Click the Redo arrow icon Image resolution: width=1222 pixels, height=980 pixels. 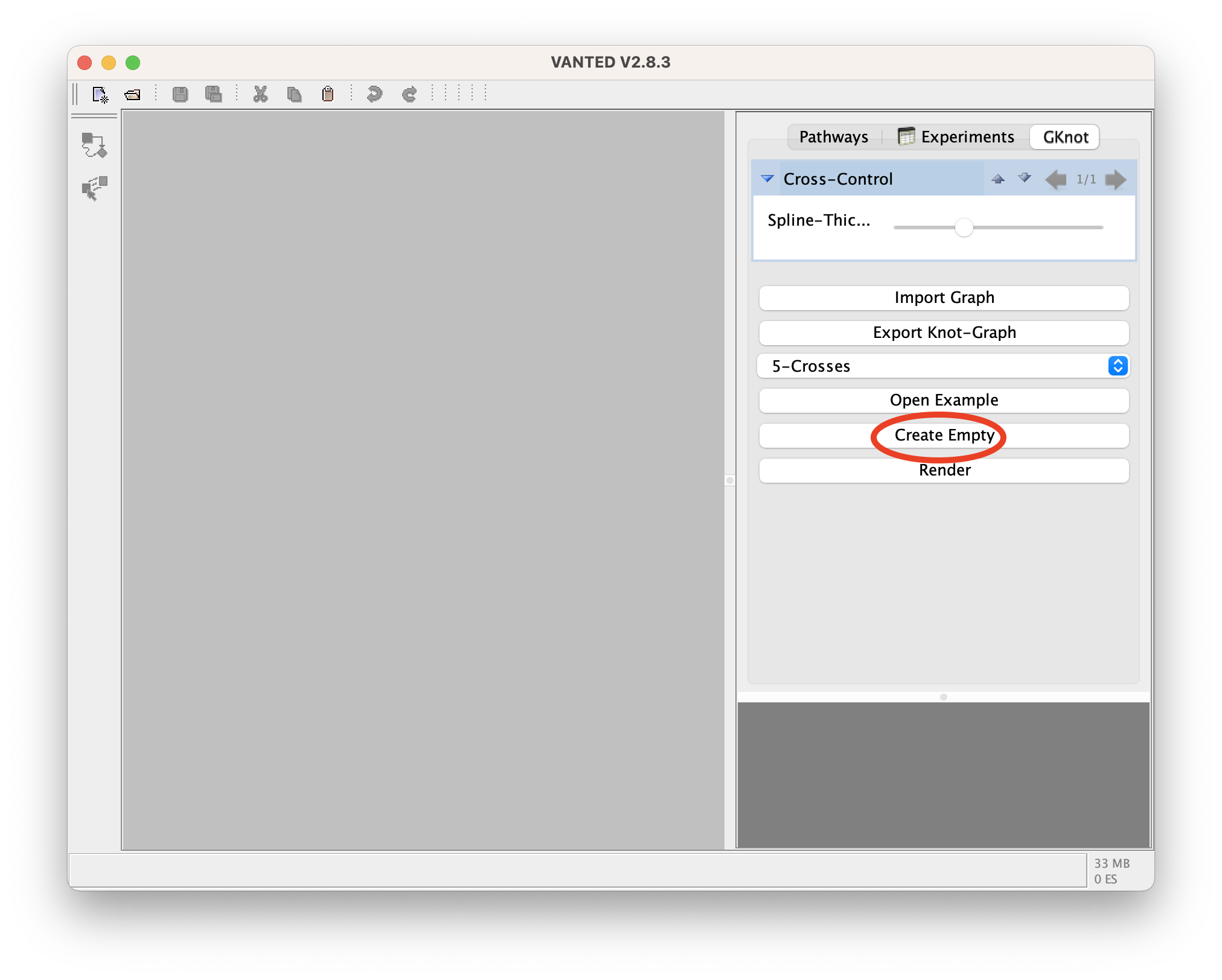pyautogui.click(x=409, y=94)
